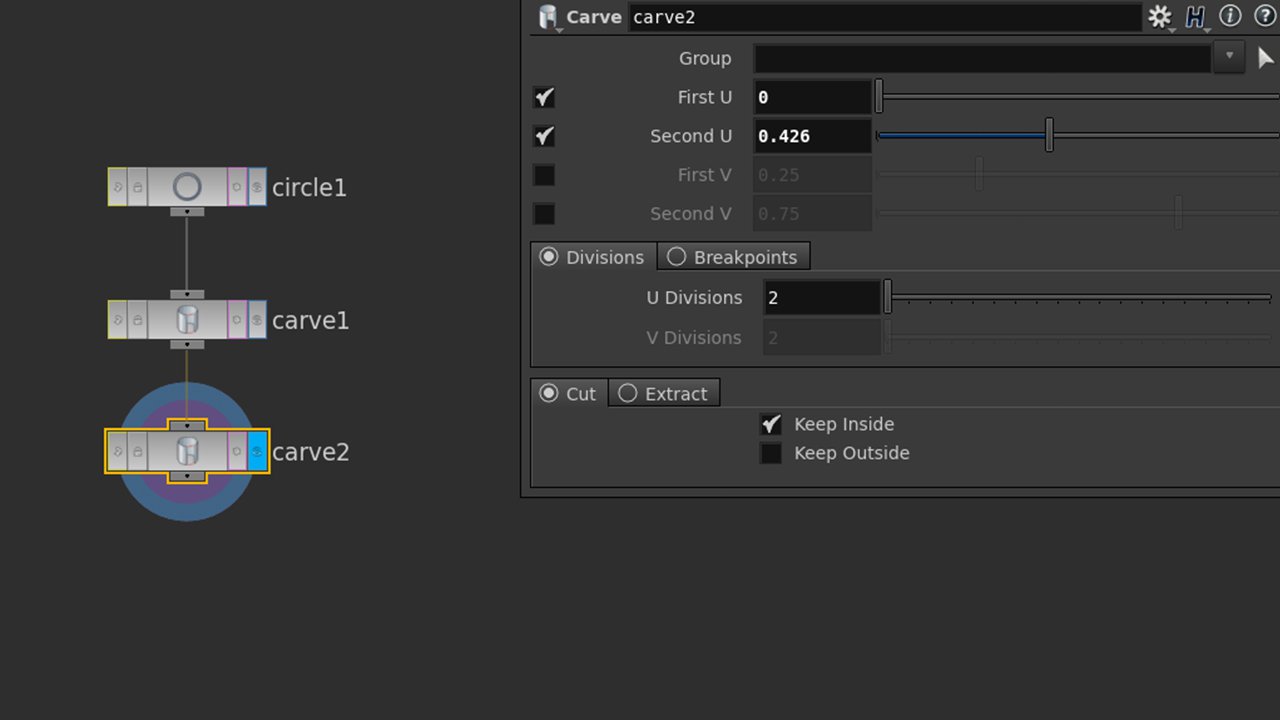Open the gear parameter settings menu
Screen dimensions: 1280x720
tap(1160, 17)
